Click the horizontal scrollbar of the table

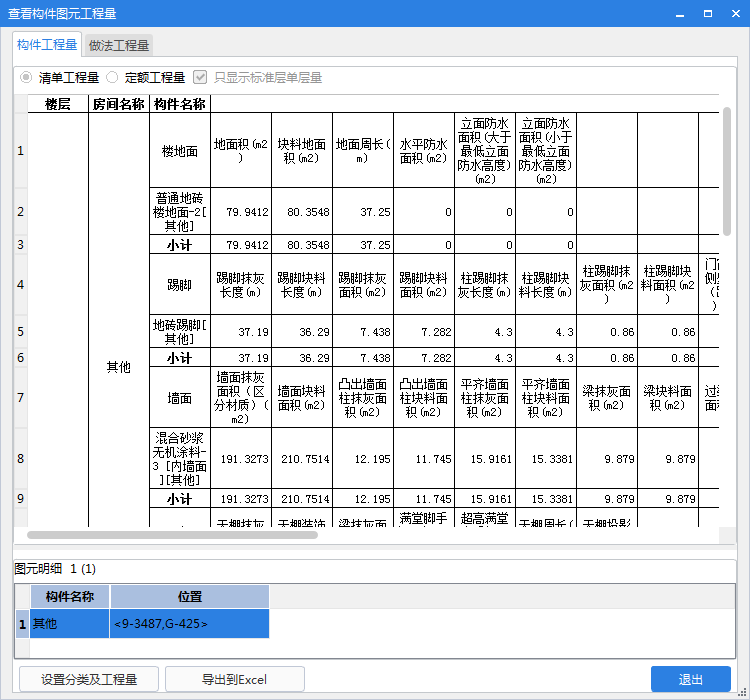coord(172,534)
